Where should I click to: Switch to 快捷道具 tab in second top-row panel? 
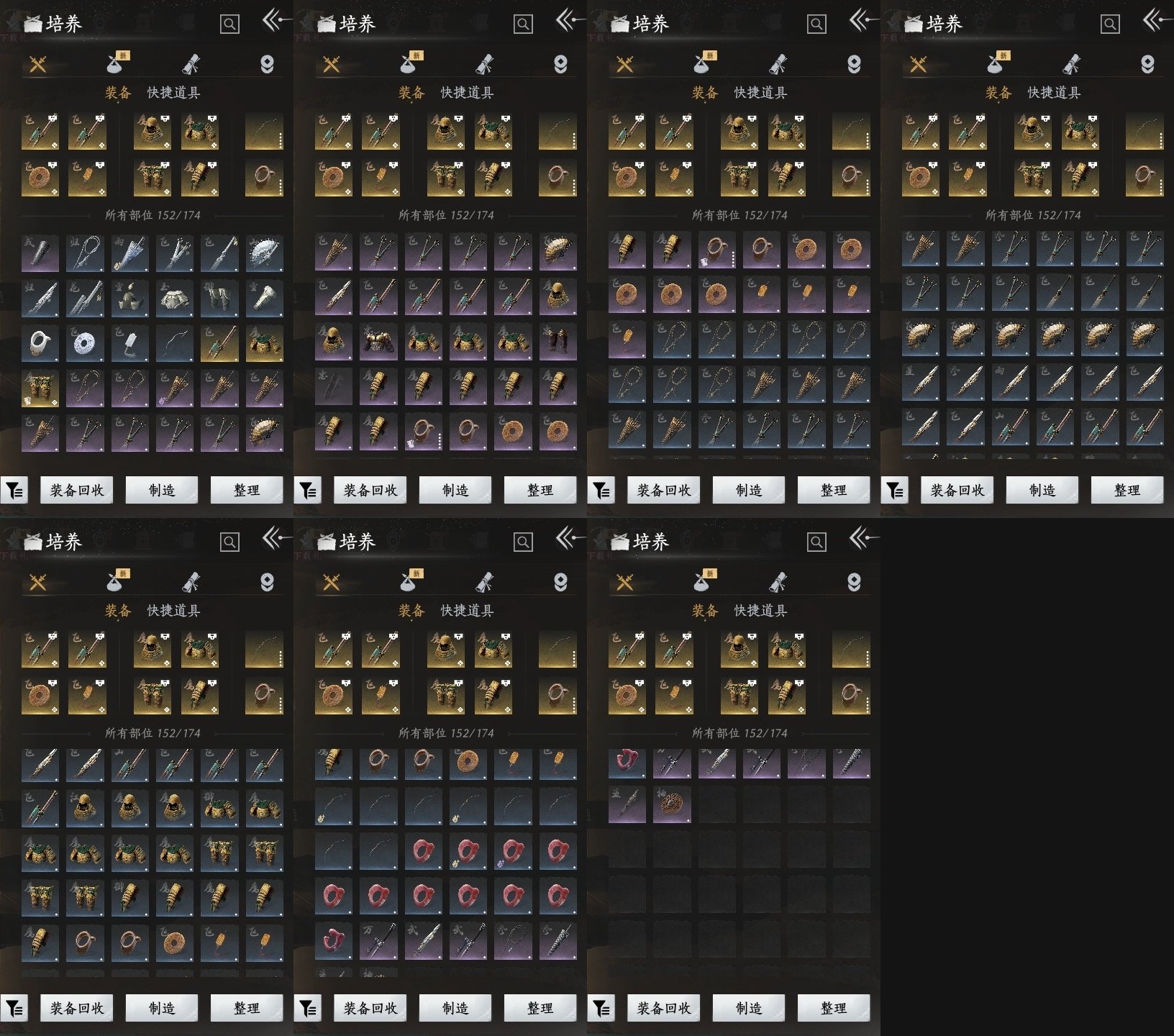point(467,93)
